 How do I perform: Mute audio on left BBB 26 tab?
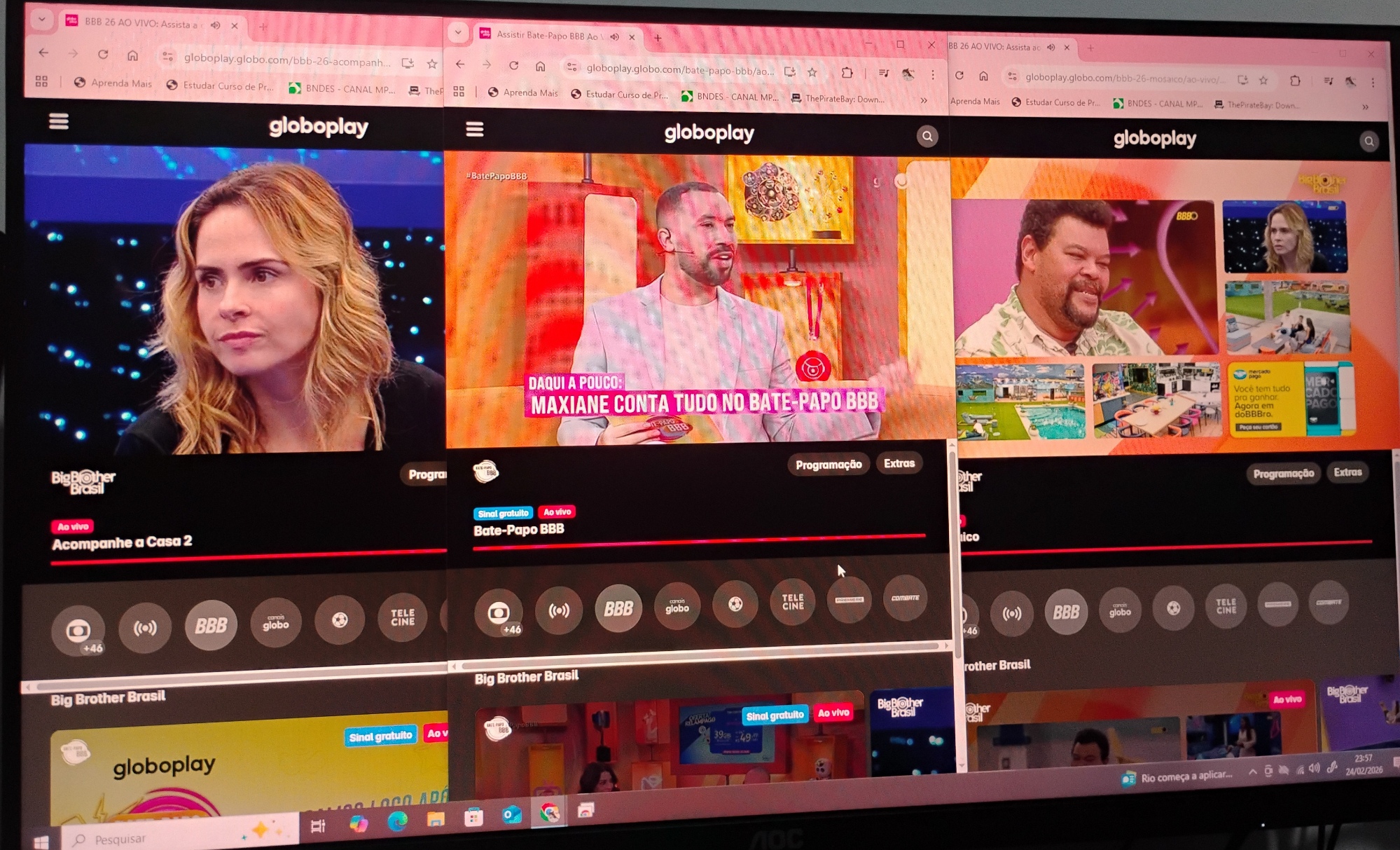(x=216, y=25)
